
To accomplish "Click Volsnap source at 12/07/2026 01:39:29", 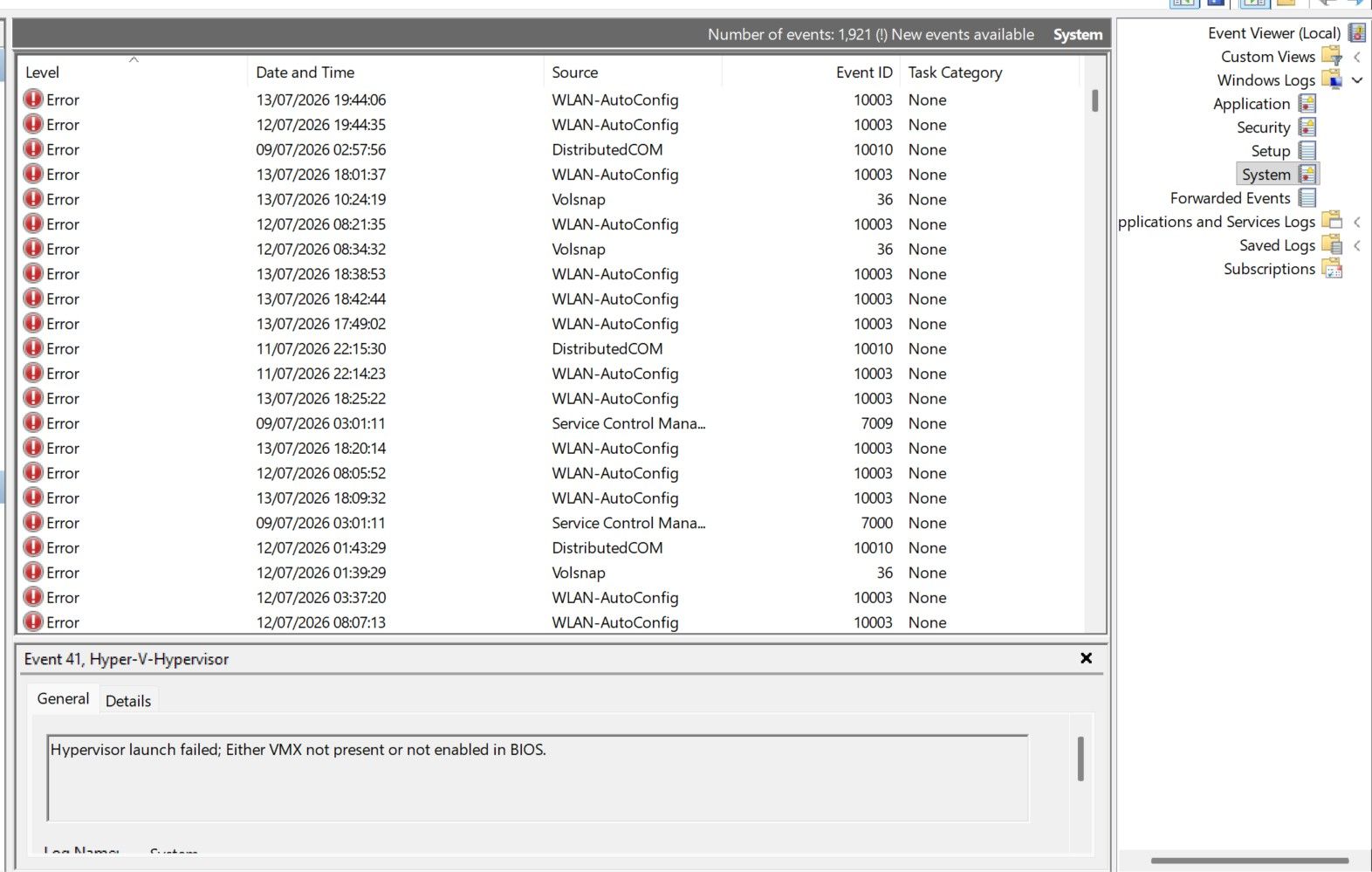I will coord(578,573).
